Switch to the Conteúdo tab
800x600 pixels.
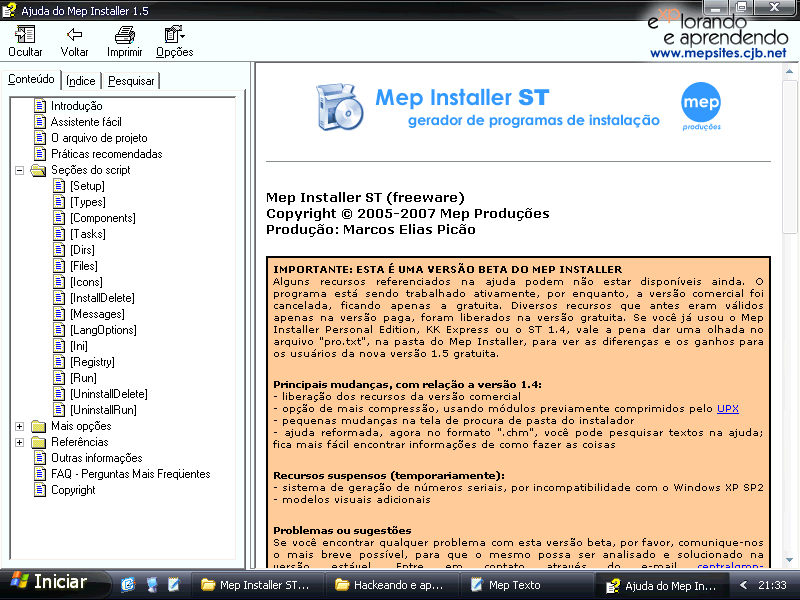[31, 79]
